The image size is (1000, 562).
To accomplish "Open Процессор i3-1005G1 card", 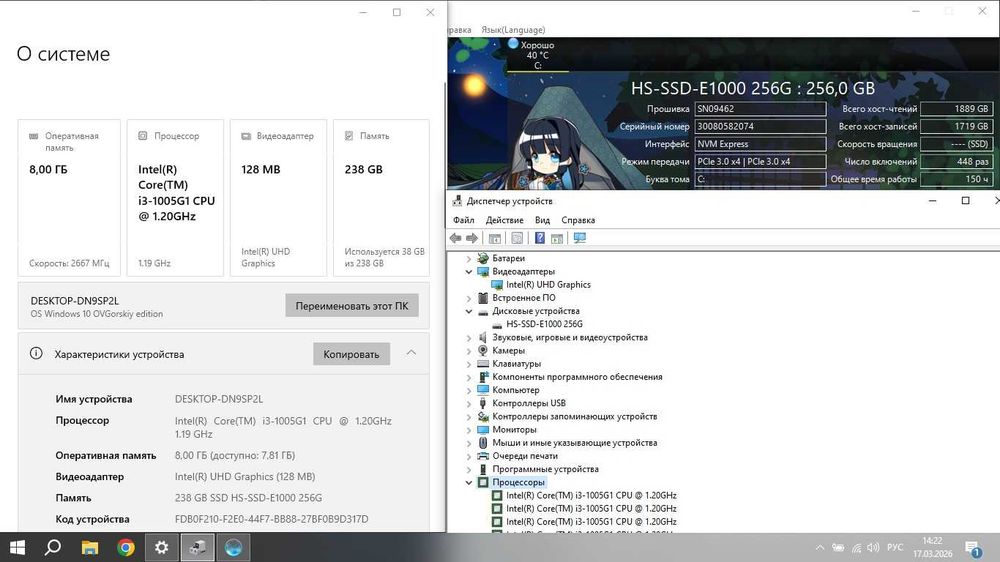I will point(175,198).
